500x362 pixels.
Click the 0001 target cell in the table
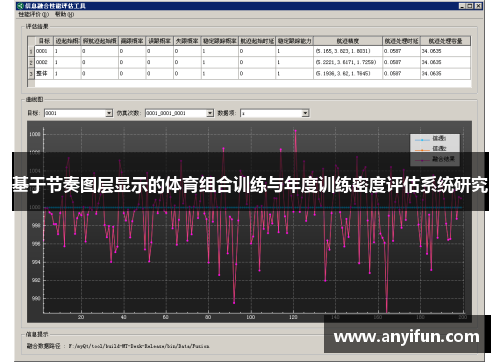[x=44, y=51]
